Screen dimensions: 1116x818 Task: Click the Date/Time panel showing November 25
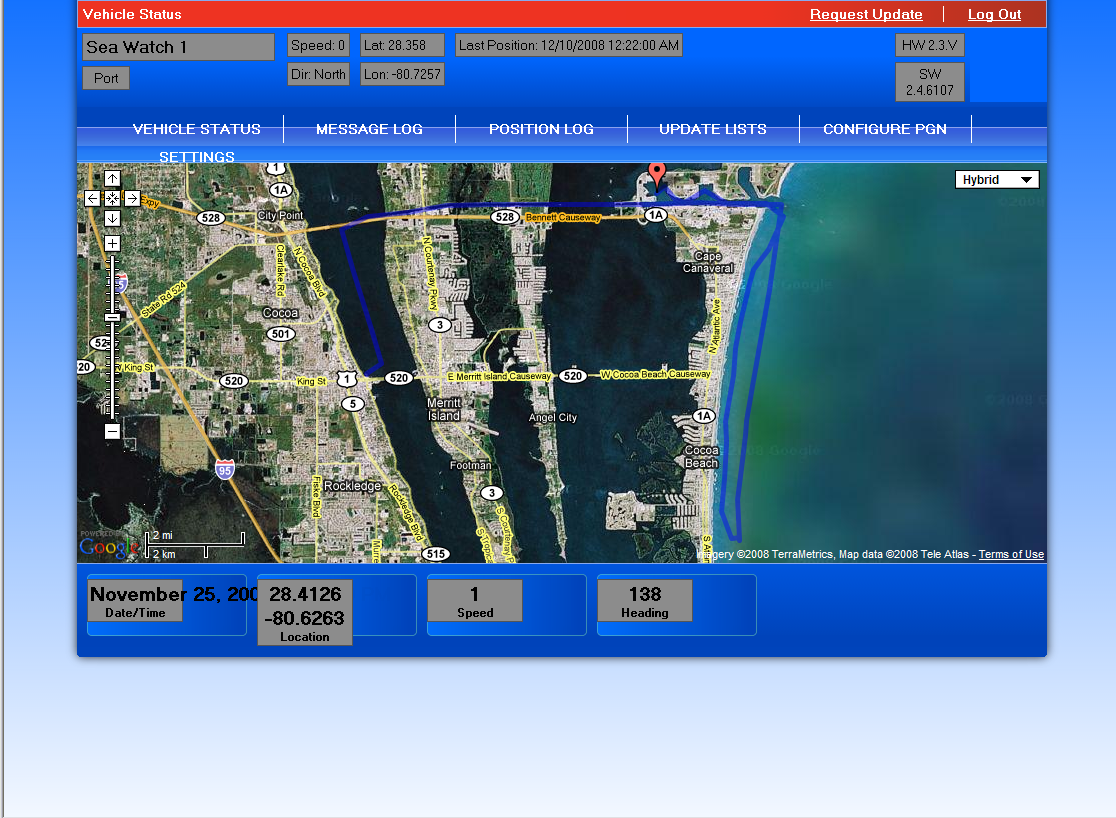click(167, 604)
